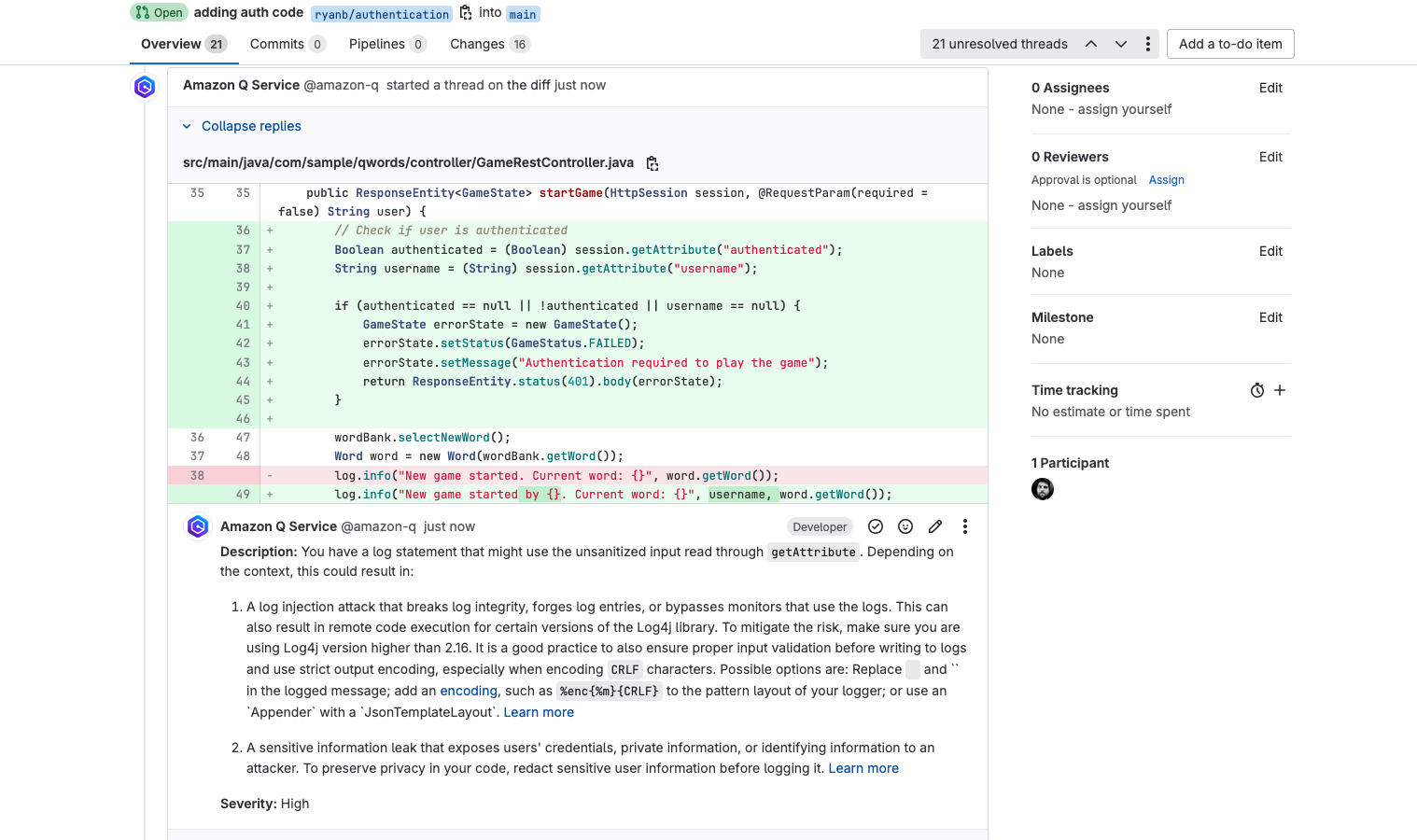Add emoji reaction to the comment
The image size is (1417, 840).
tap(905, 526)
